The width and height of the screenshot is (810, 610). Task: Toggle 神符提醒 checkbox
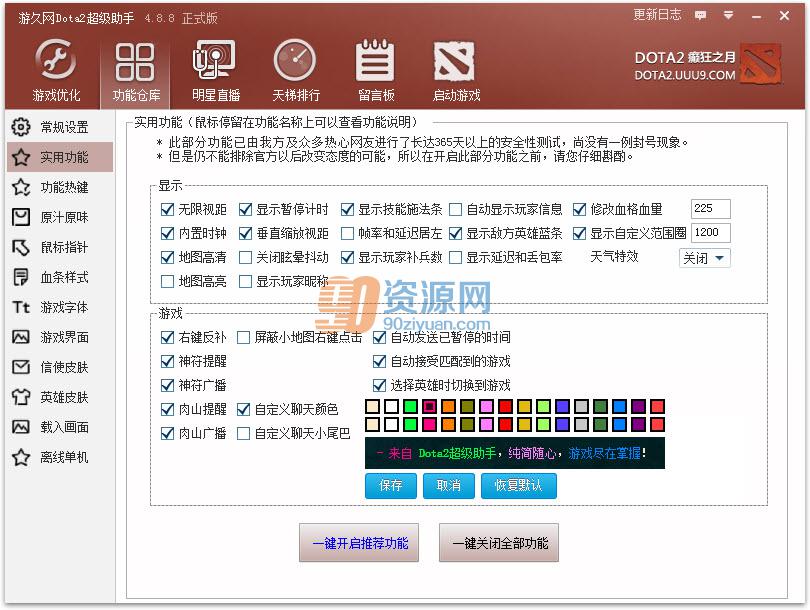[167, 361]
